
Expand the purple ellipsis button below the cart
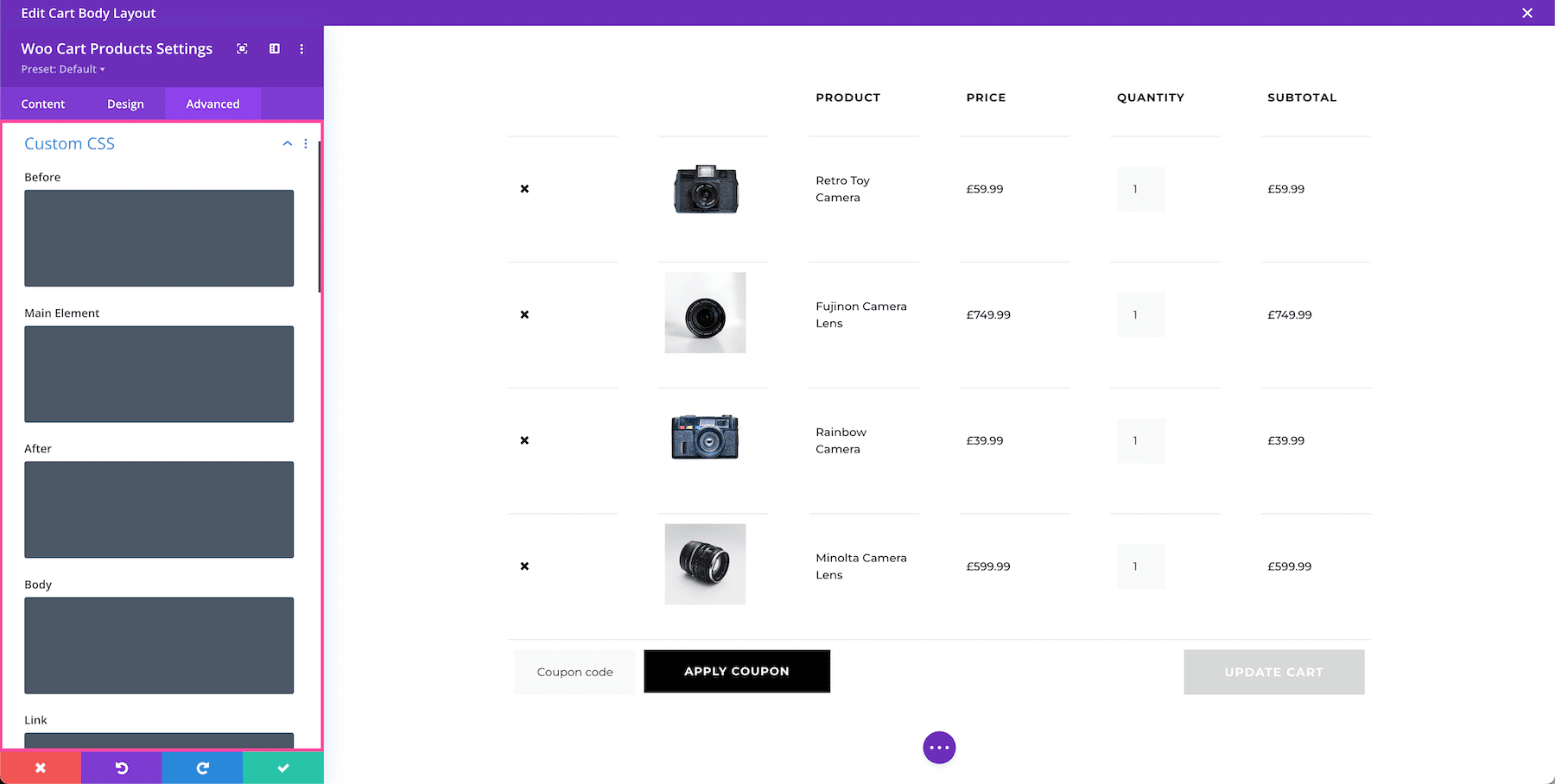[939, 747]
